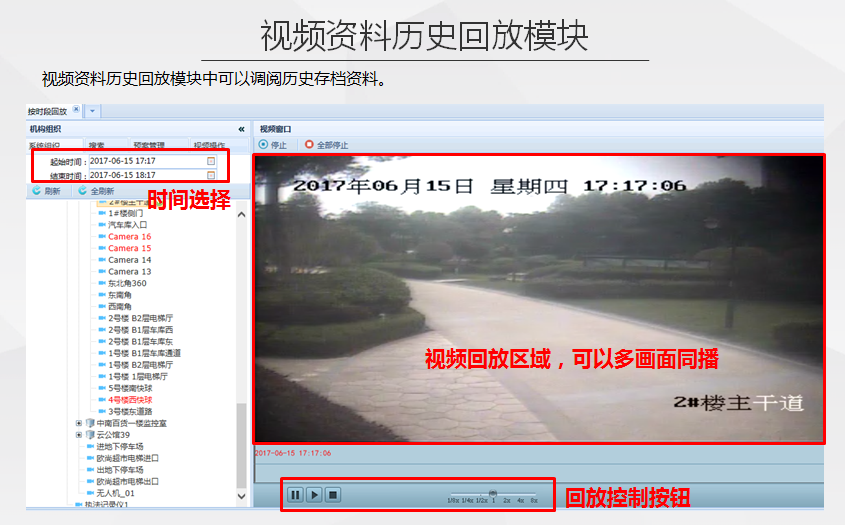The width and height of the screenshot is (845, 525).
Task: Open the tab list dropdown arrow
Action: tap(92, 110)
